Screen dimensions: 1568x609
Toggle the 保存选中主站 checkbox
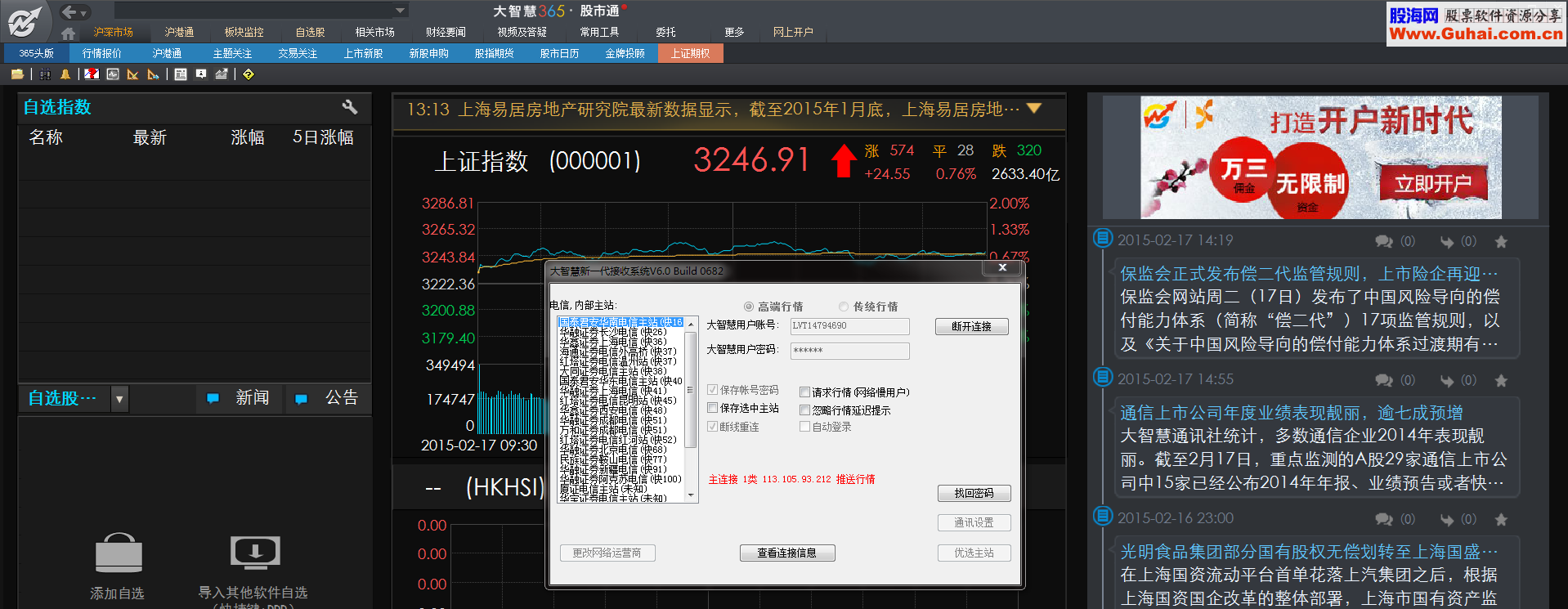[712, 408]
